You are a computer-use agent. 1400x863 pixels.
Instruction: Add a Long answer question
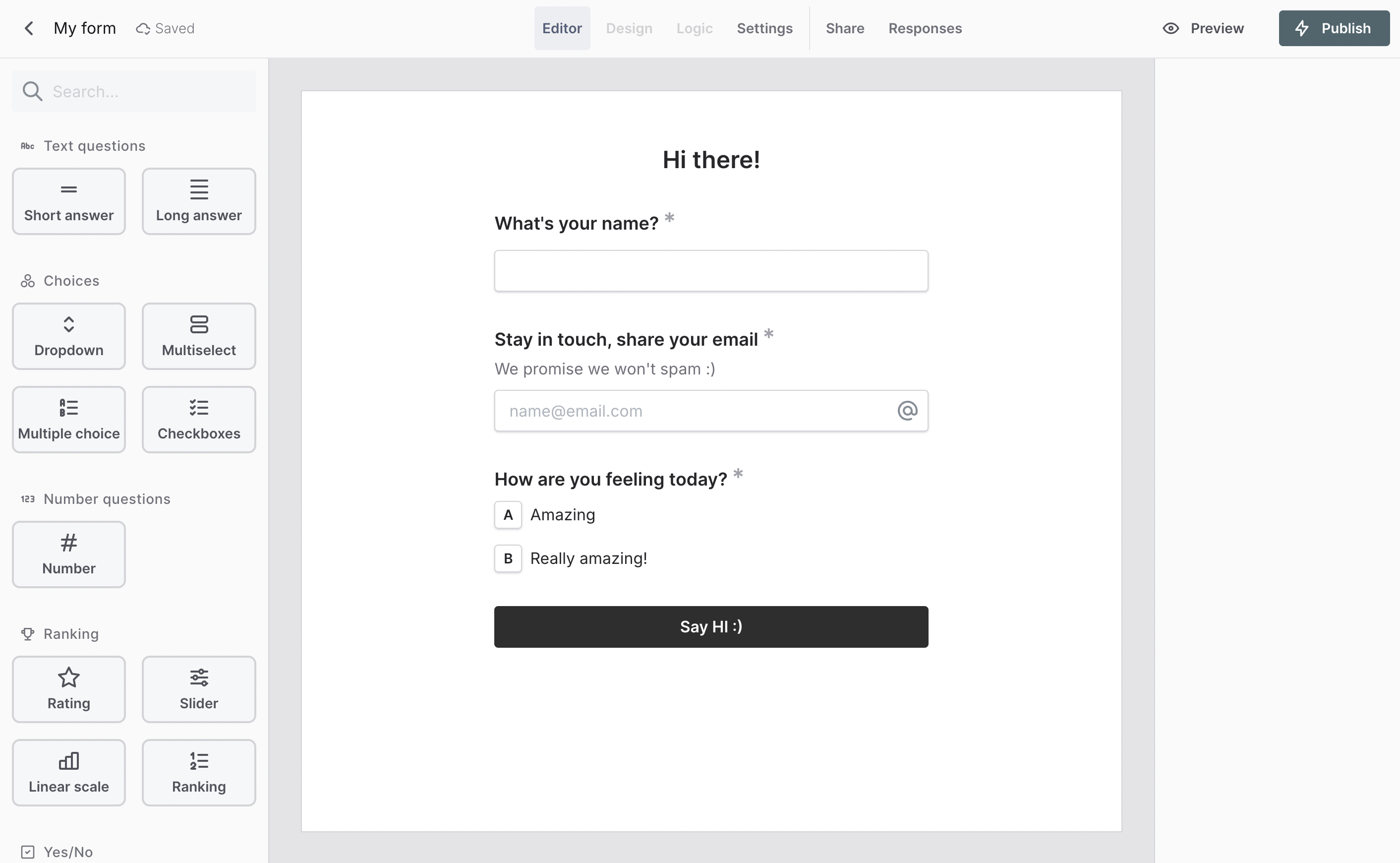click(x=198, y=201)
